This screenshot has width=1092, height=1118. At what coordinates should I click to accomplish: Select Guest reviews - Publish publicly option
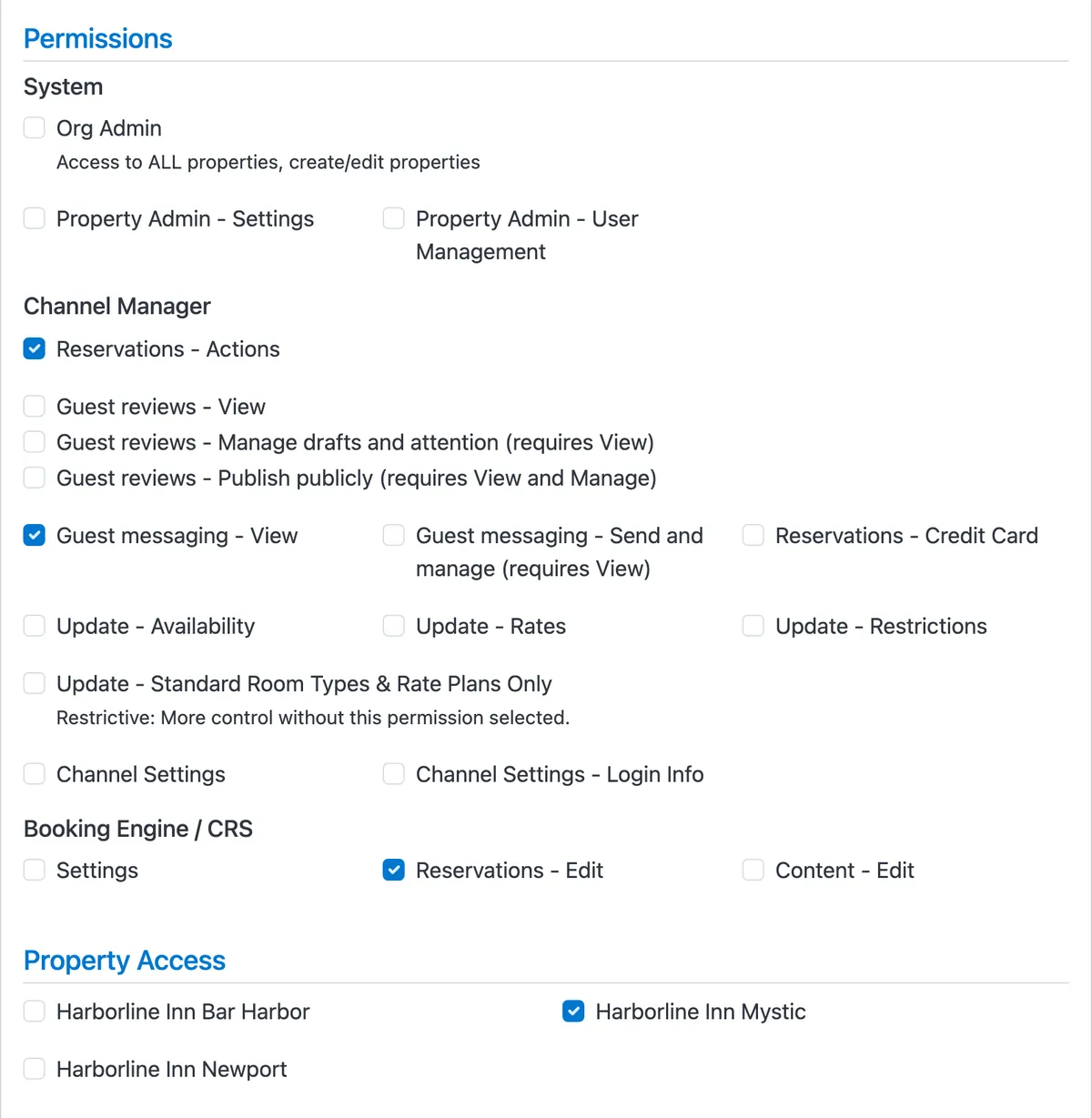(35, 478)
